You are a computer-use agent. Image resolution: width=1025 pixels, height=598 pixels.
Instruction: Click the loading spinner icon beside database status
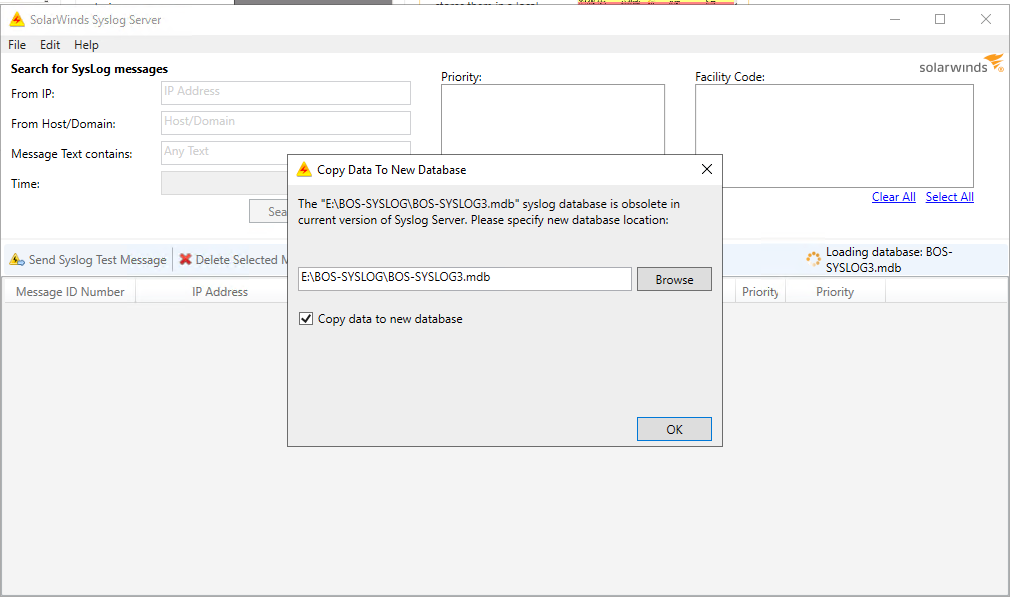point(813,259)
